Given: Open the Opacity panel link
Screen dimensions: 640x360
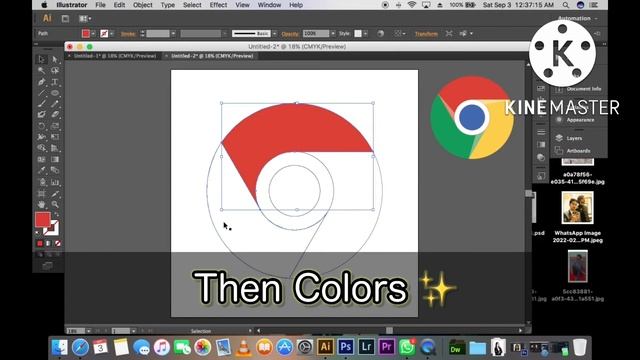Looking at the screenshot, I should [x=290, y=34].
